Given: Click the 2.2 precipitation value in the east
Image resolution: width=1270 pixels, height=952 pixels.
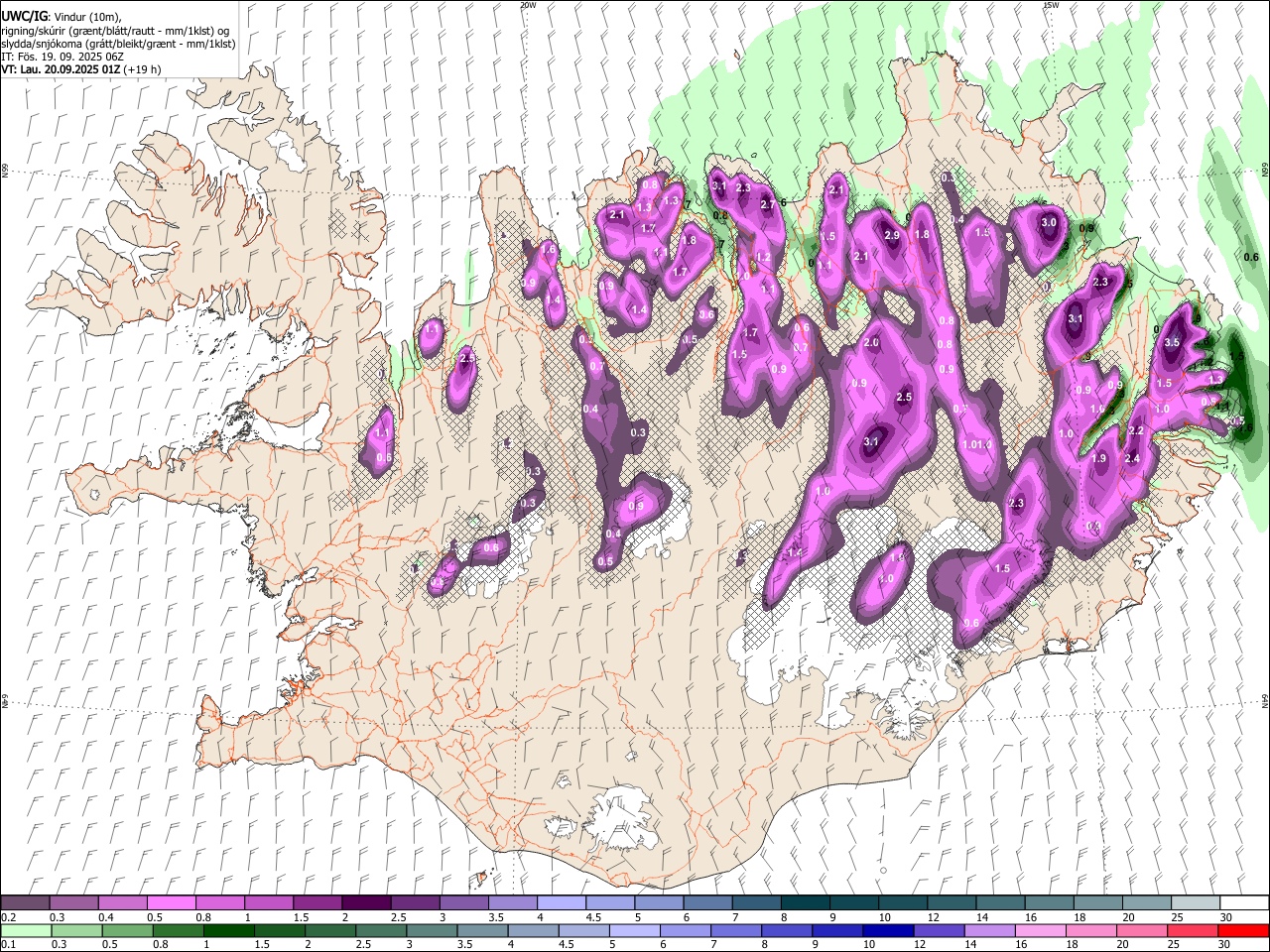Looking at the screenshot, I should pos(1137,430).
